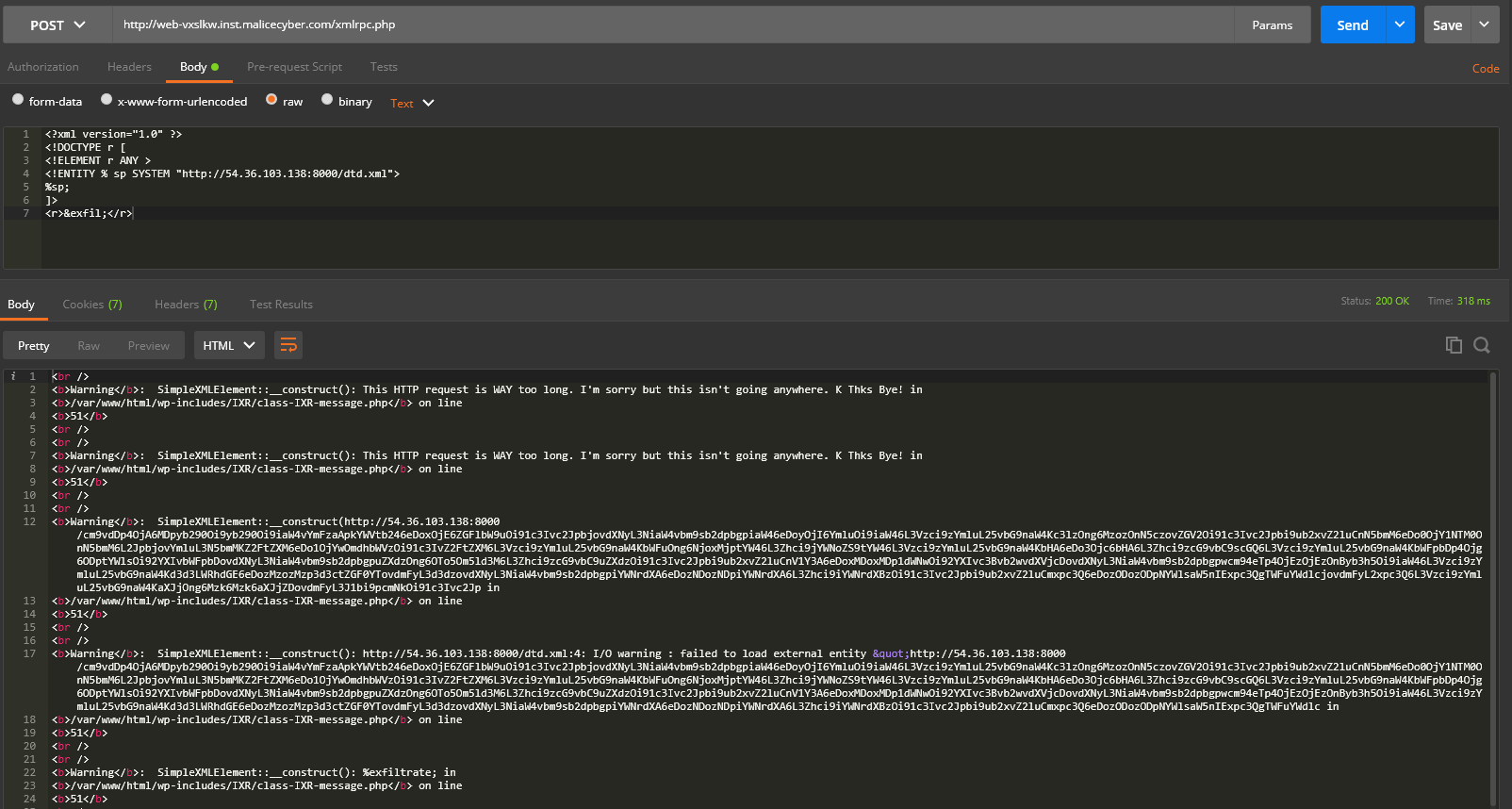Click the '<!DOCTYPE r [' line
Viewport: 1512px width, 809px height.
coord(85,147)
